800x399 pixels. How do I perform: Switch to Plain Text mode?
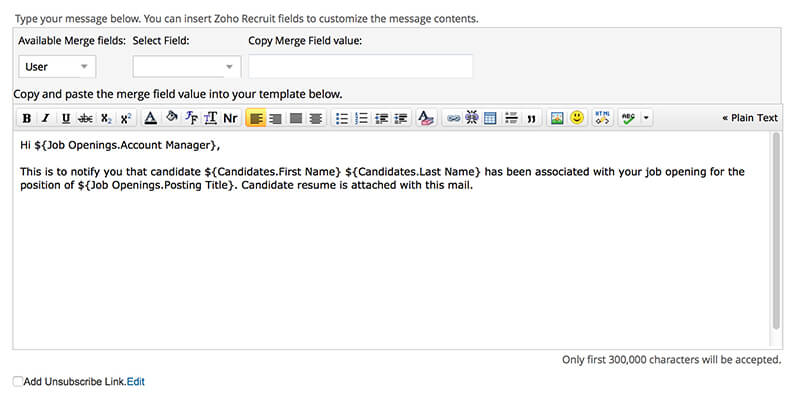pos(750,118)
